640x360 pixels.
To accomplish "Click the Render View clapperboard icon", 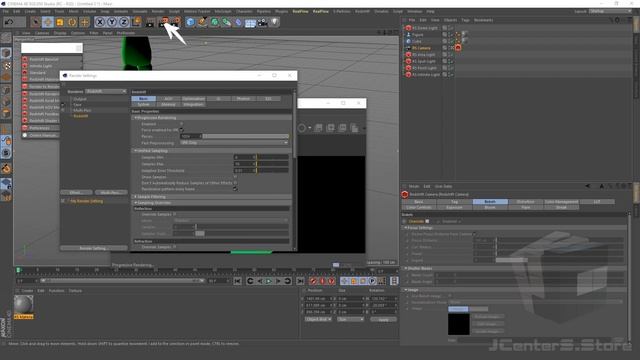I will (x=150, y=22).
